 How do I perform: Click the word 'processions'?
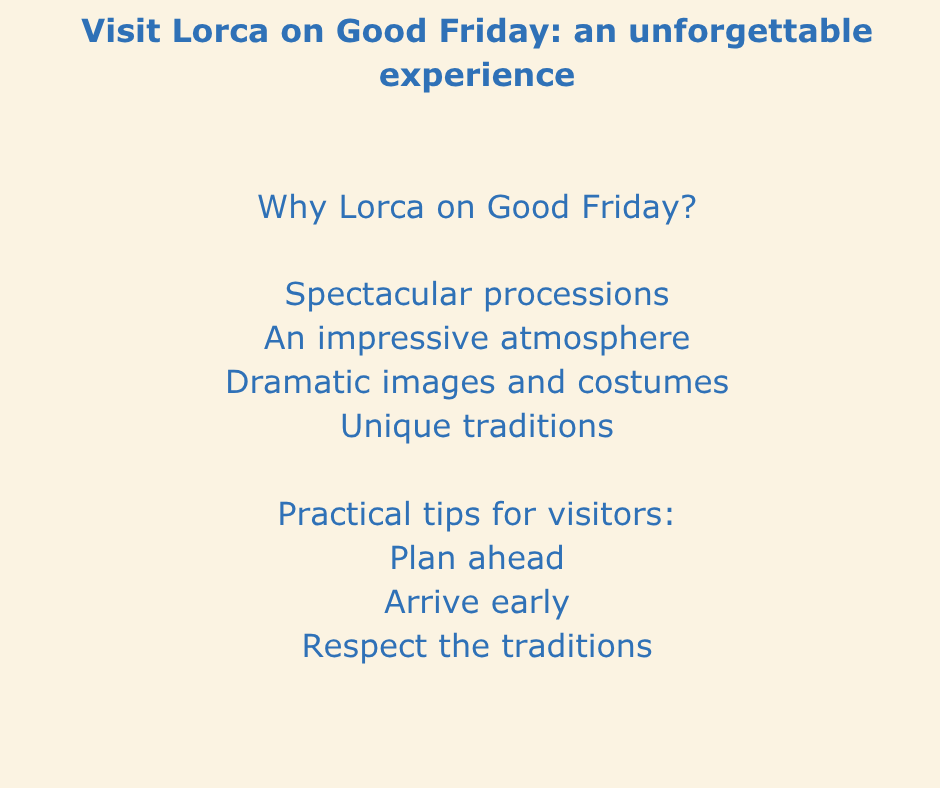tap(576, 296)
